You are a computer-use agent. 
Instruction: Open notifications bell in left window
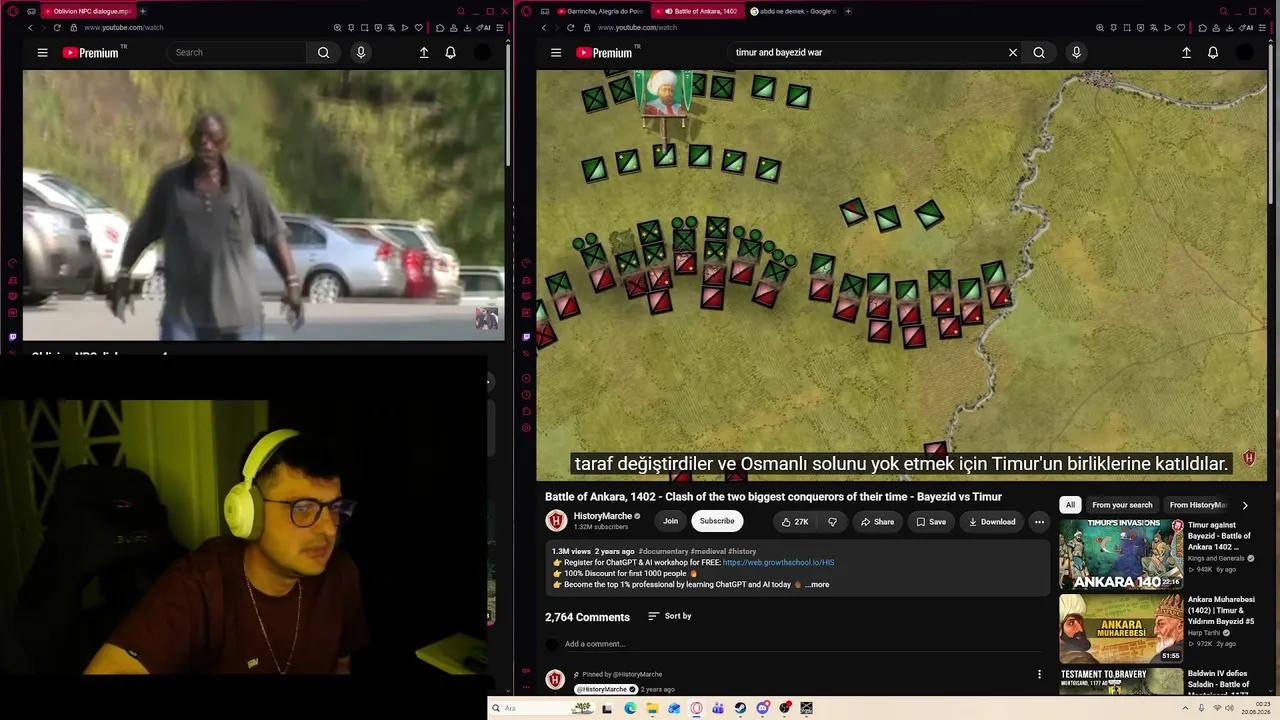(450, 53)
